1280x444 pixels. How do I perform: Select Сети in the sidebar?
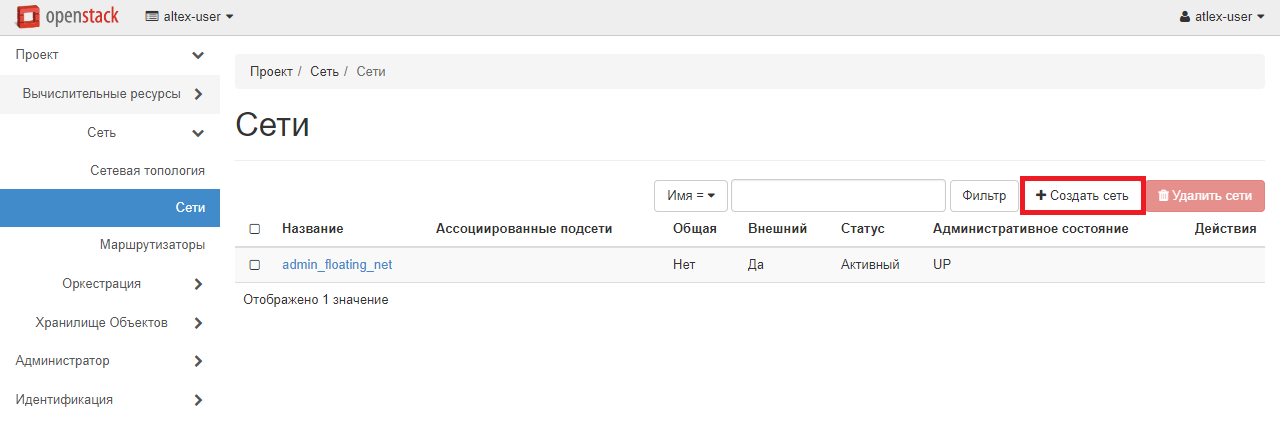click(x=190, y=208)
